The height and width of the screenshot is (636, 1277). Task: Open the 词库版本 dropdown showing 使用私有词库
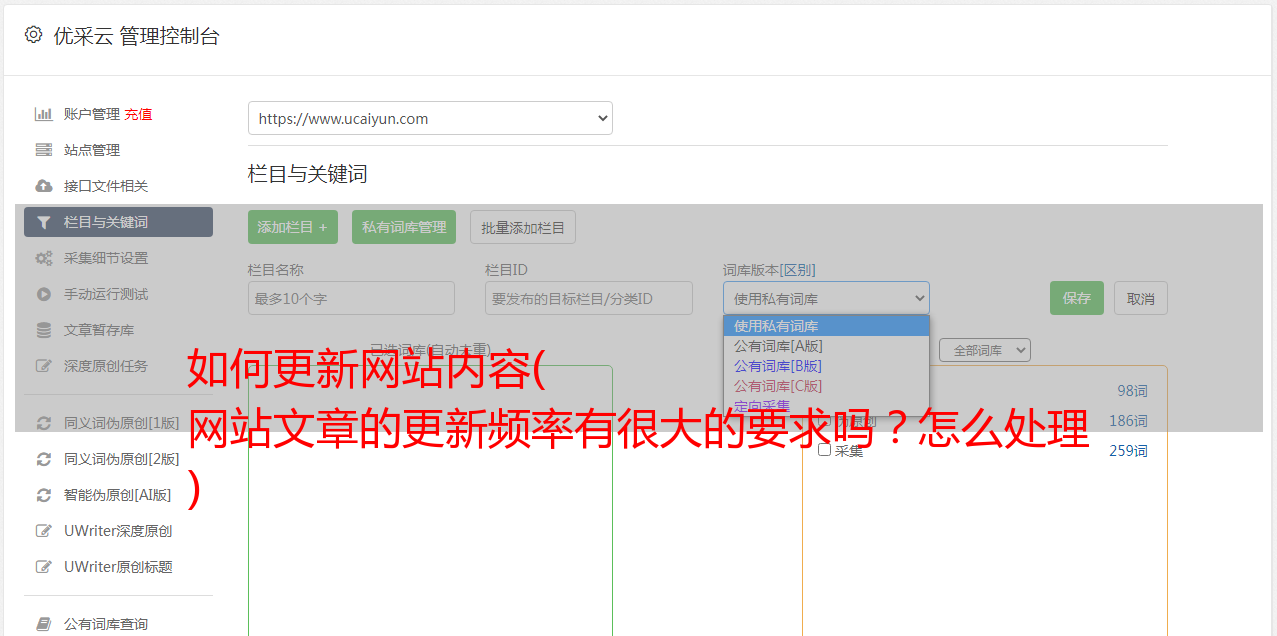(826, 298)
